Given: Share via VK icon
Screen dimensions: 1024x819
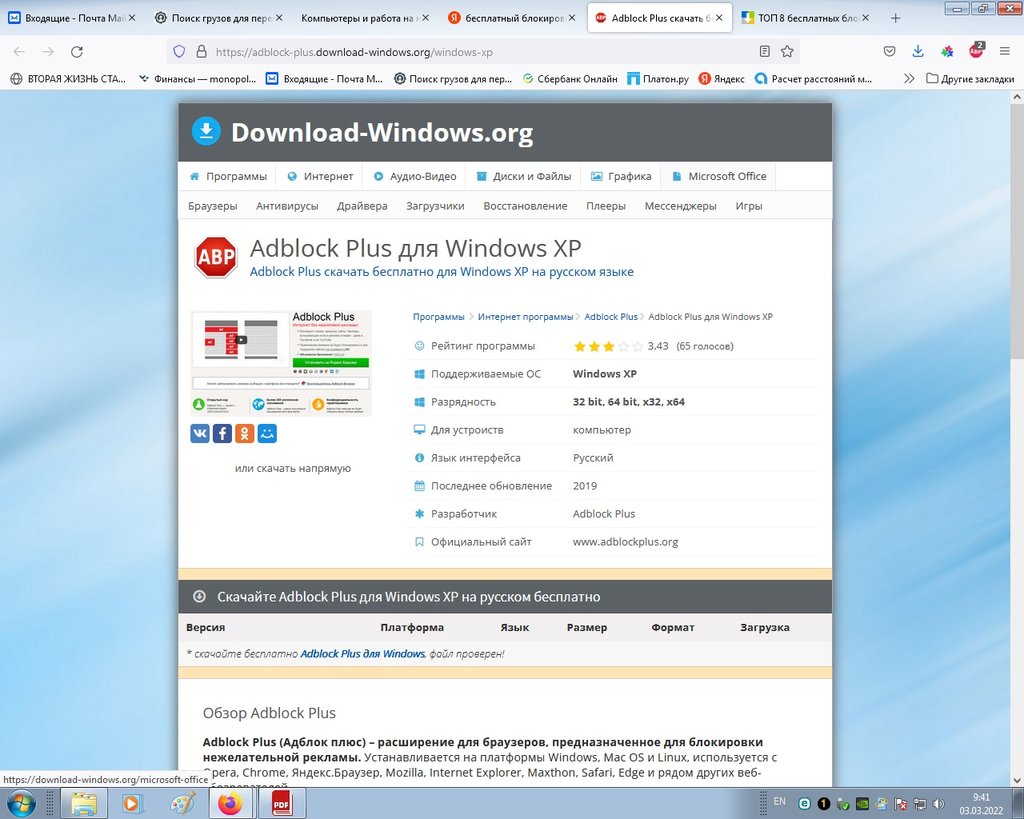Looking at the screenshot, I should coord(200,433).
